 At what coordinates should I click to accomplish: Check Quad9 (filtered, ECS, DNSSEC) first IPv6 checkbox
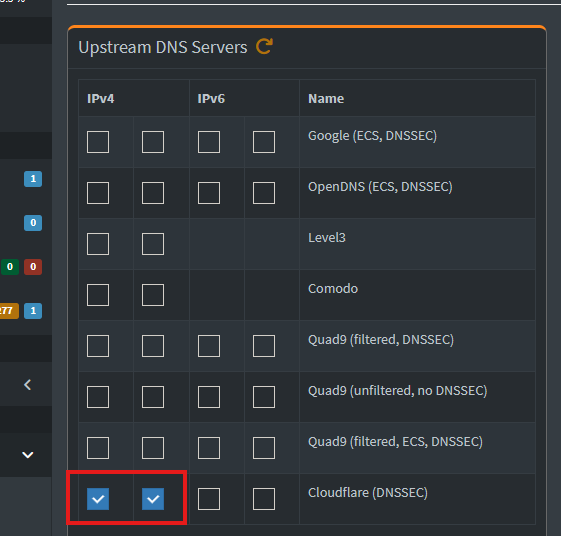pos(209,448)
